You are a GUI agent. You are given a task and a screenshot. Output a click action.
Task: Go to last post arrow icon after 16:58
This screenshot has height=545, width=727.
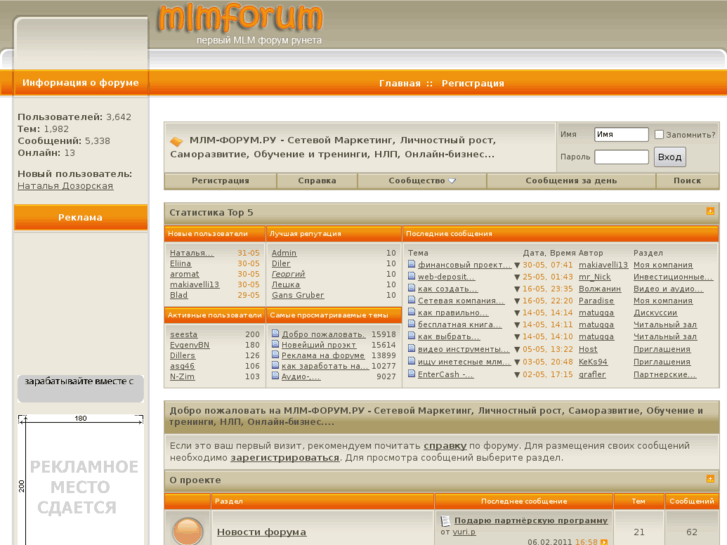click(604, 542)
